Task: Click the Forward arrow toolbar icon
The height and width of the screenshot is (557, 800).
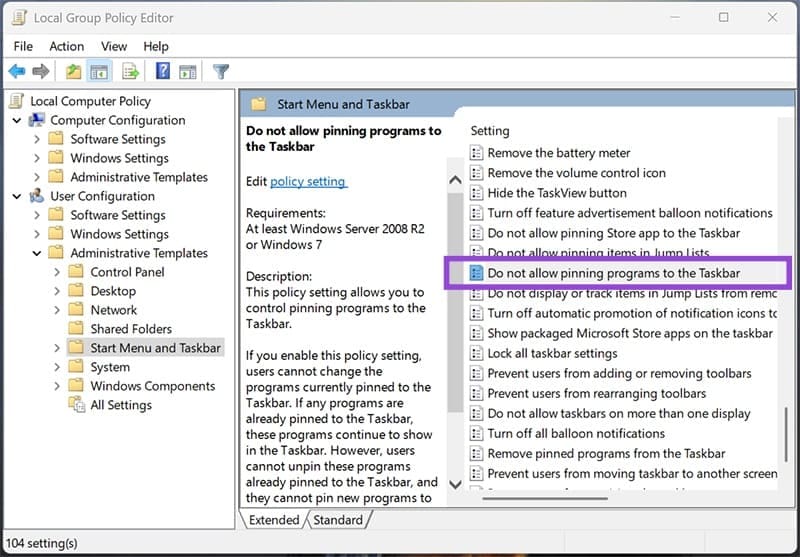Action: (x=41, y=72)
